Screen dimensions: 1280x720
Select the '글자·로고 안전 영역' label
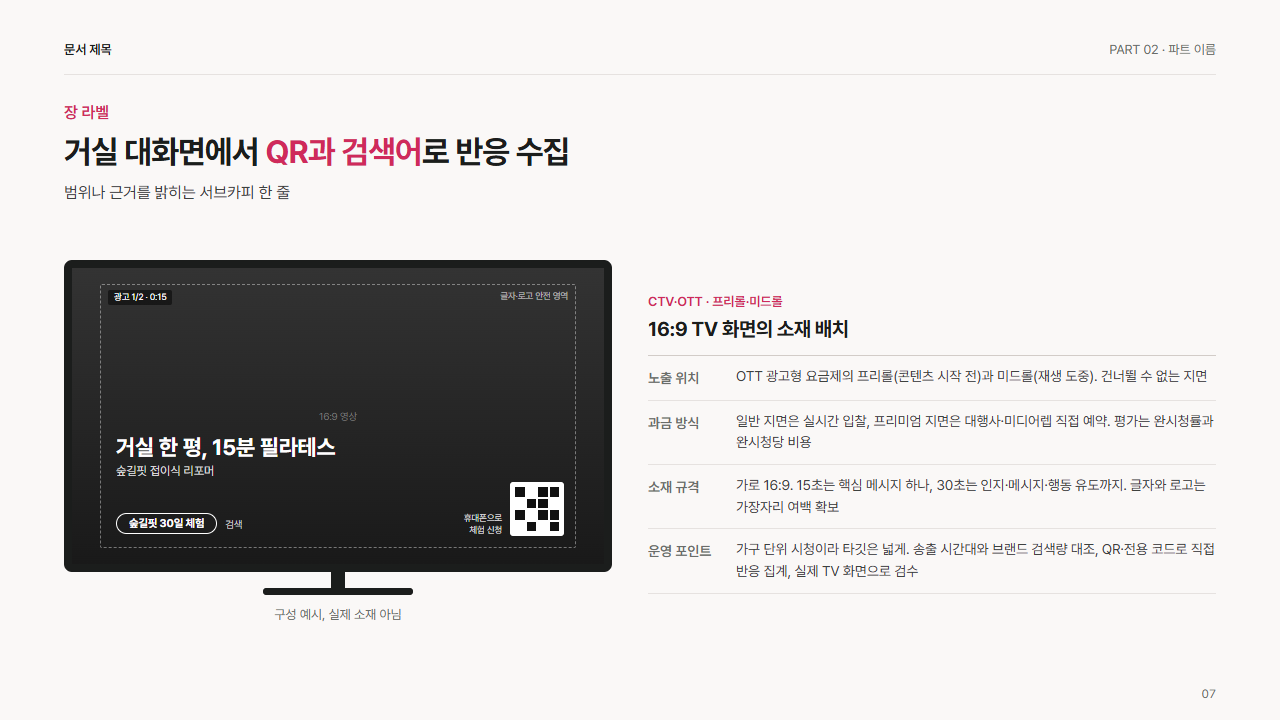click(534, 296)
